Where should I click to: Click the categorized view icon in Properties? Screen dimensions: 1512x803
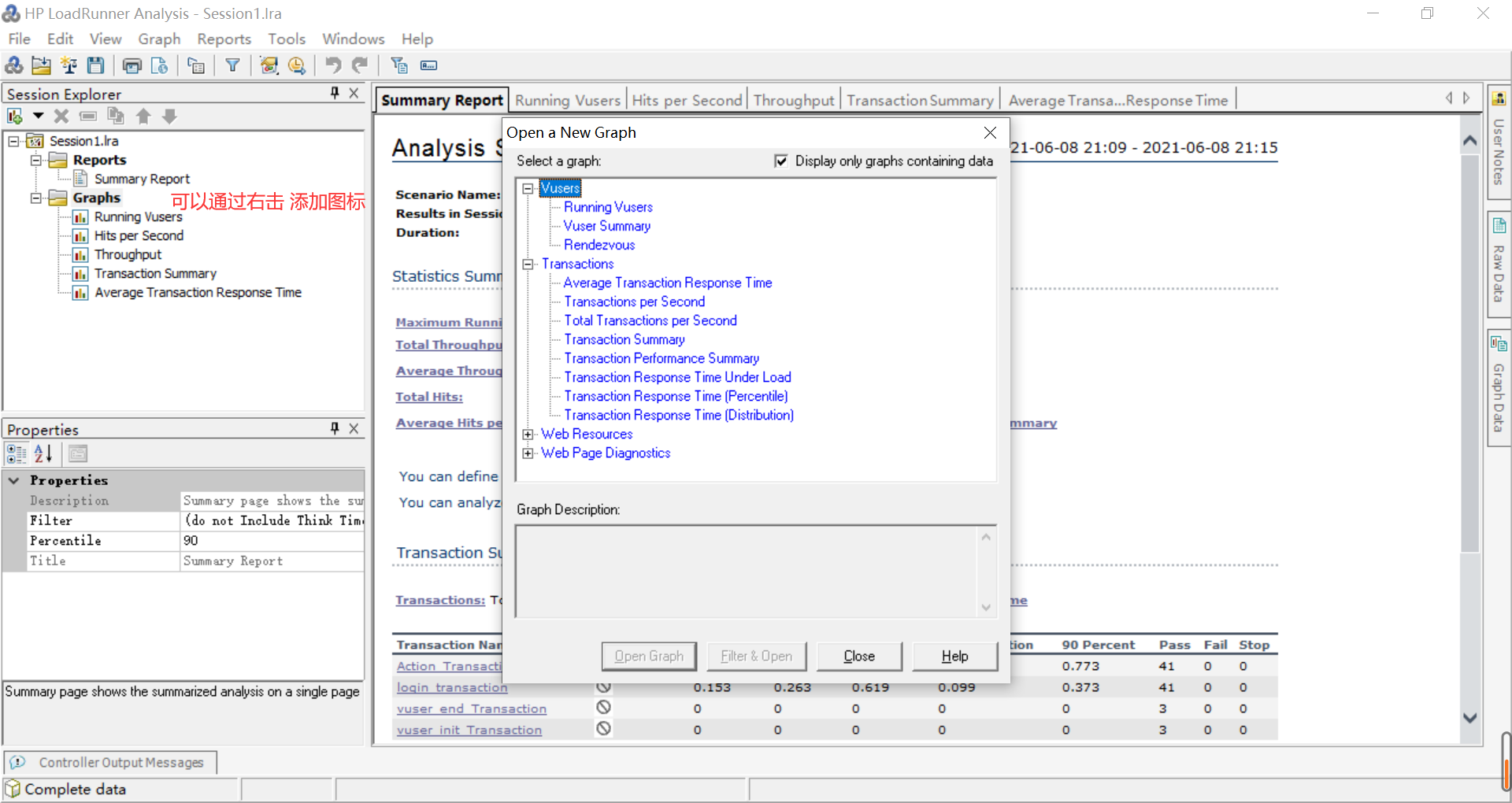(x=17, y=453)
